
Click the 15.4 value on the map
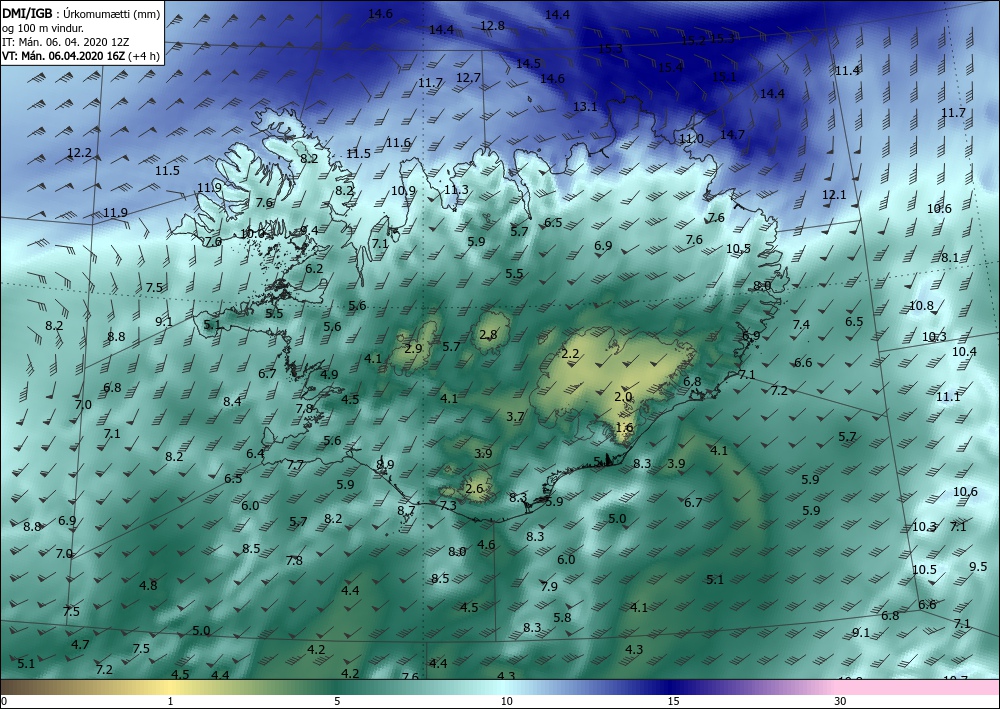click(x=670, y=67)
